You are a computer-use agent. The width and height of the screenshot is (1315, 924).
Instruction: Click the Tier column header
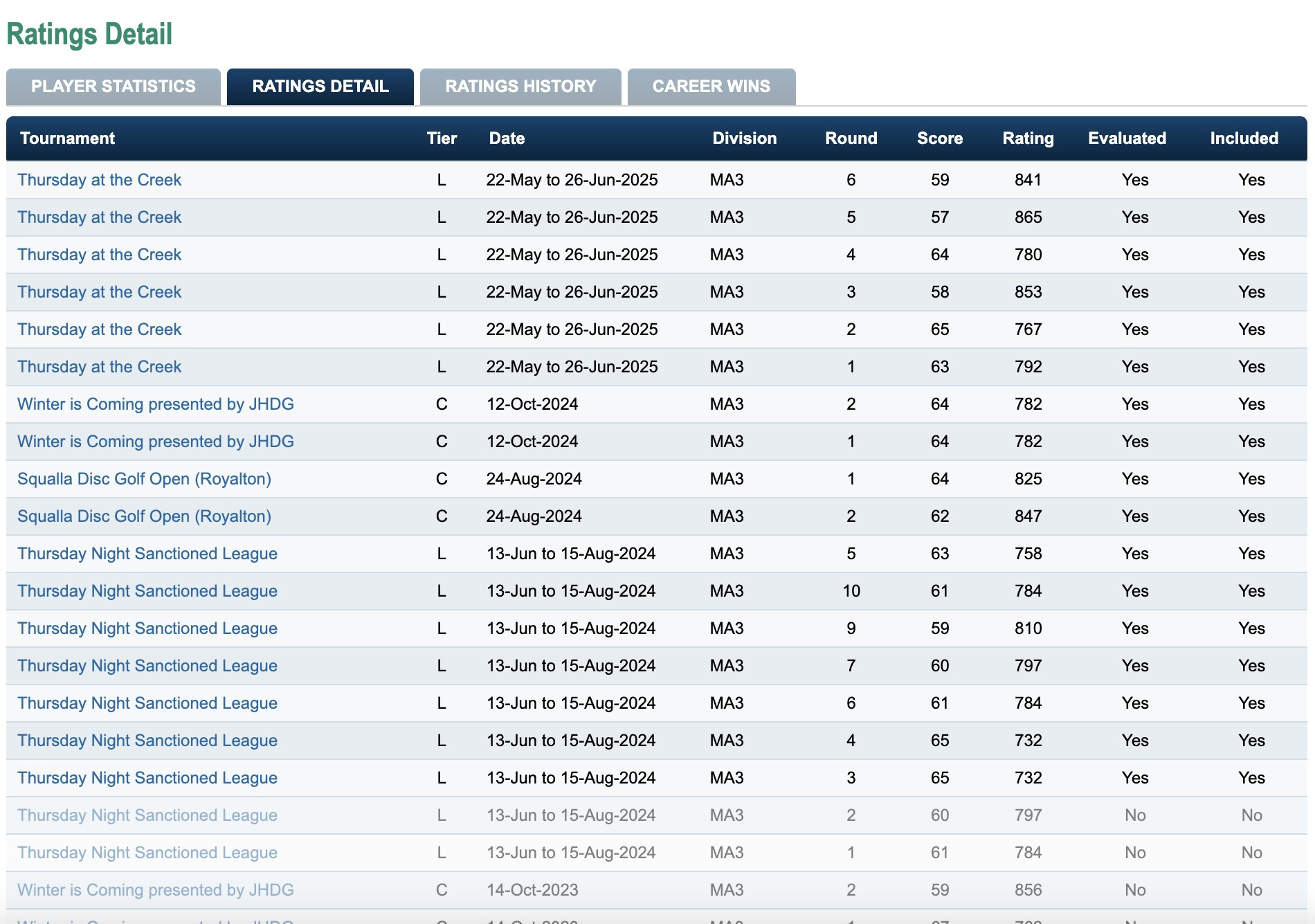(442, 138)
